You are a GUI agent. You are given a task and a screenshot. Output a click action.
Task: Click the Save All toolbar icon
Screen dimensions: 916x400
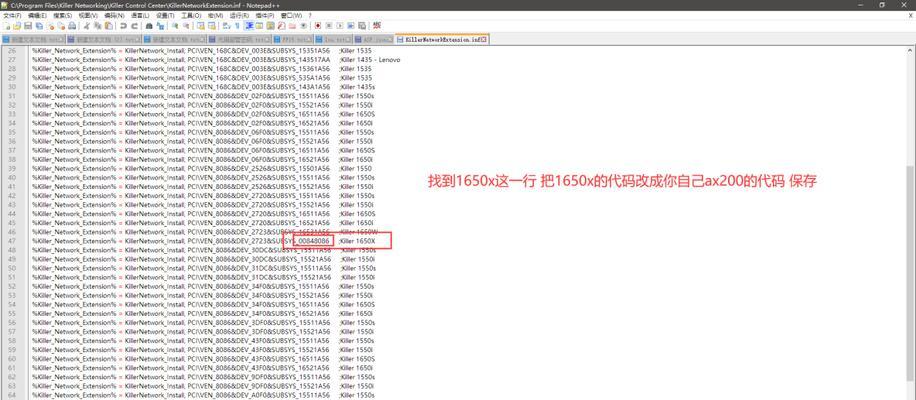pos(39,26)
